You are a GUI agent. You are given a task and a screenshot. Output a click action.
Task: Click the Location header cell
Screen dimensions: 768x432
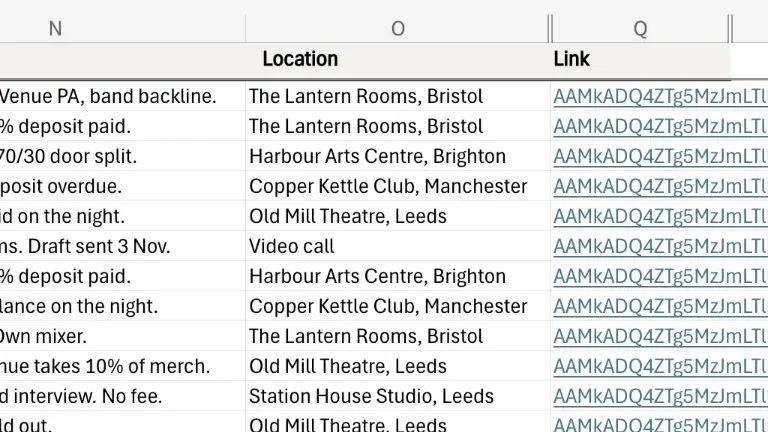pyautogui.click(x=398, y=59)
